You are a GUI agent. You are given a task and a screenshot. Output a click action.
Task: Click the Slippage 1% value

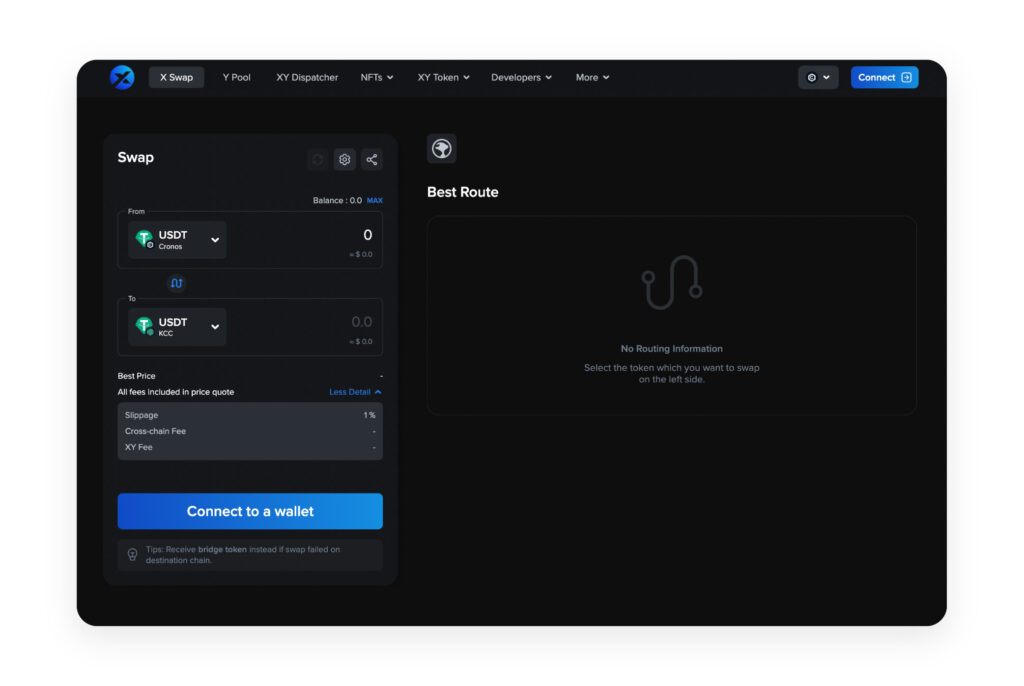pyautogui.click(x=370, y=416)
